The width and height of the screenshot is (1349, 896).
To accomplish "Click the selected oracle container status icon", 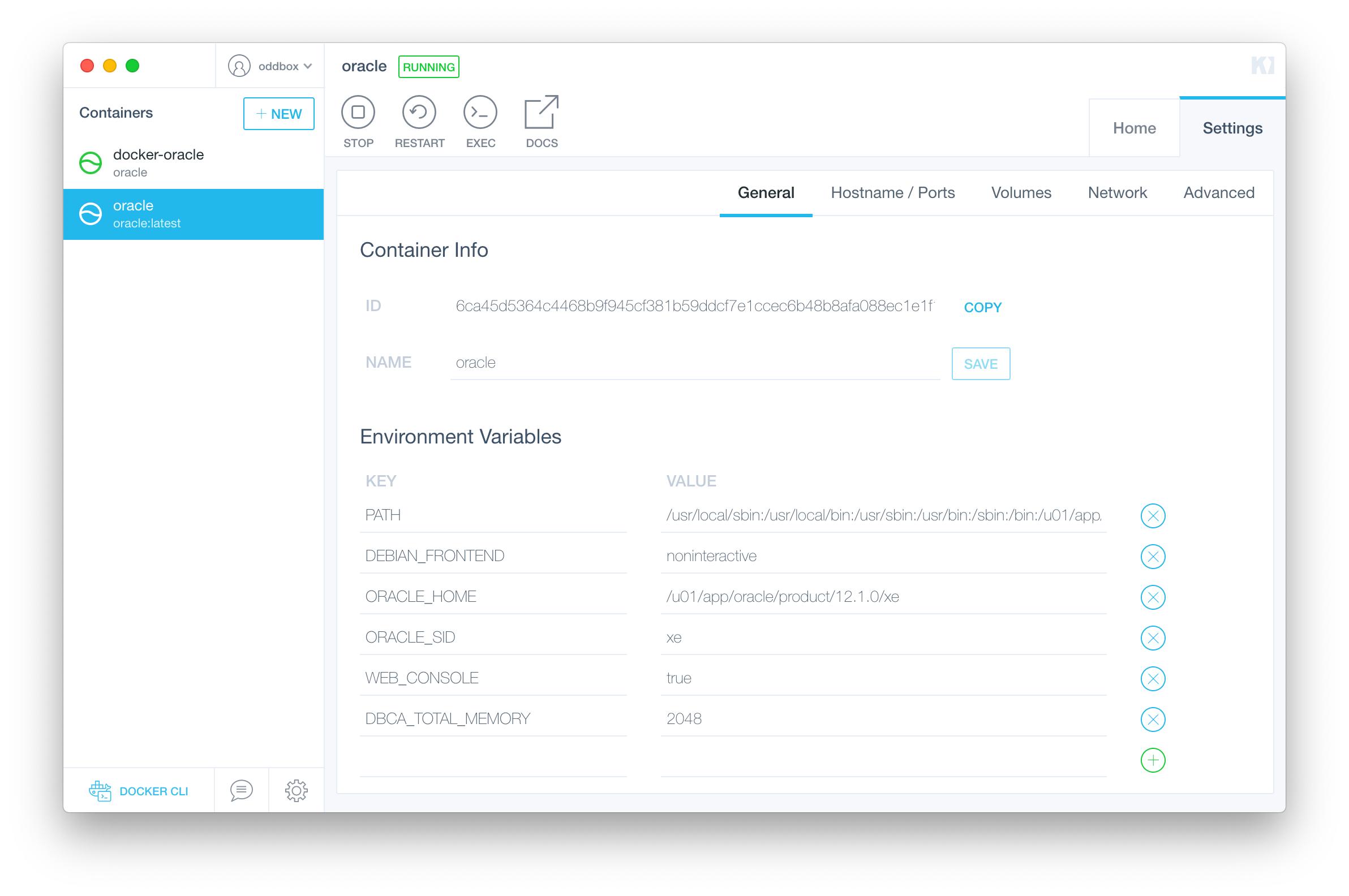I will (x=91, y=214).
